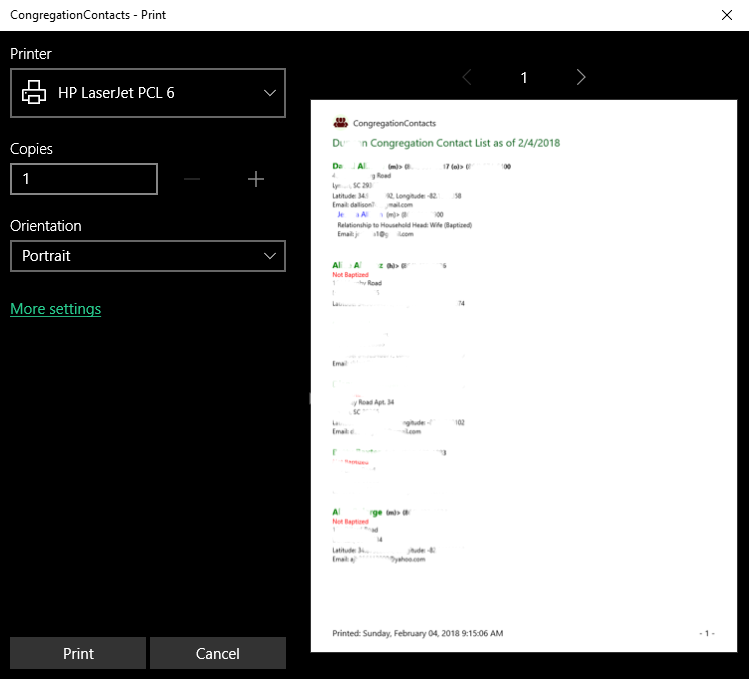Image resolution: width=749 pixels, height=679 pixels.
Task: Click the Print button
Action: coord(78,653)
